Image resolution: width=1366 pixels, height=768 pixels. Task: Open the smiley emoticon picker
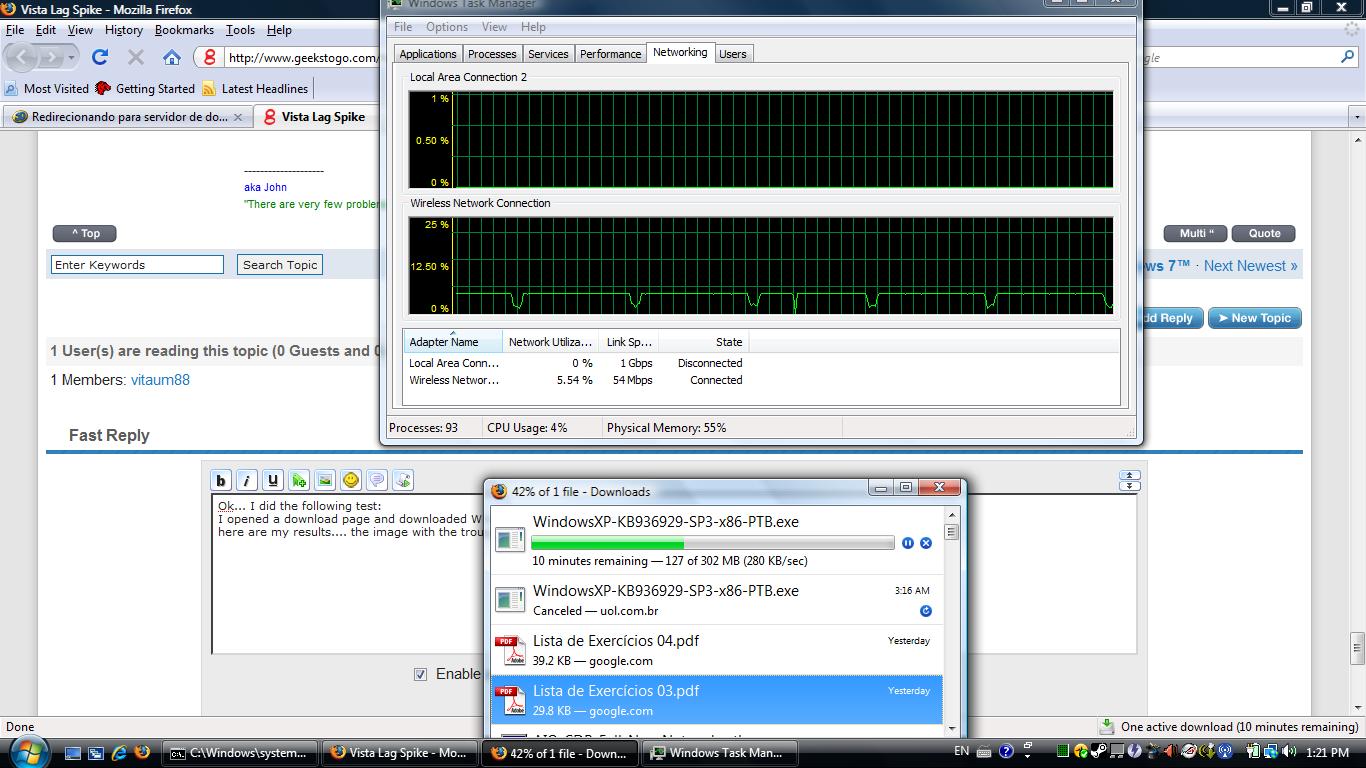click(351, 481)
